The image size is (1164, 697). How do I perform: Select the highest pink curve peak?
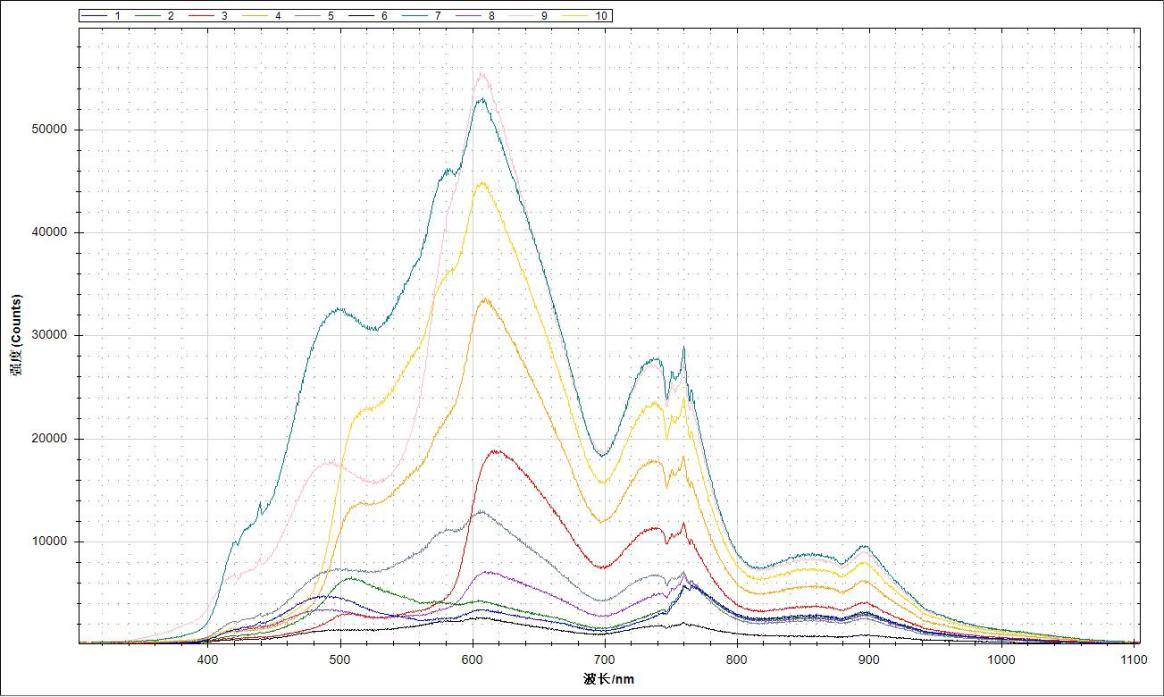pos(483,74)
